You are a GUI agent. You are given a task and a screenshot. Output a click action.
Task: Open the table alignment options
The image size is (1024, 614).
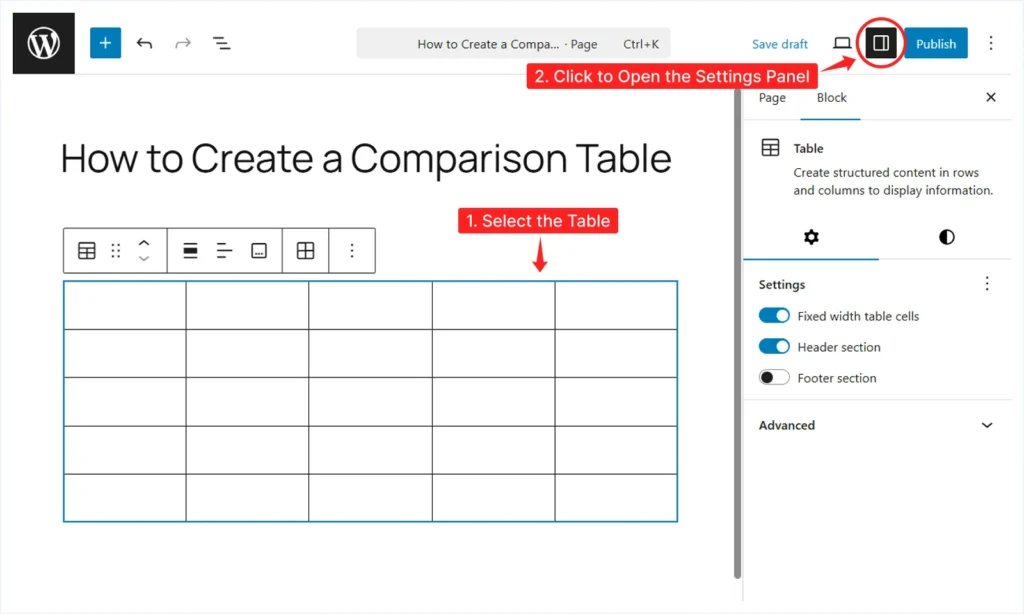point(190,251)
